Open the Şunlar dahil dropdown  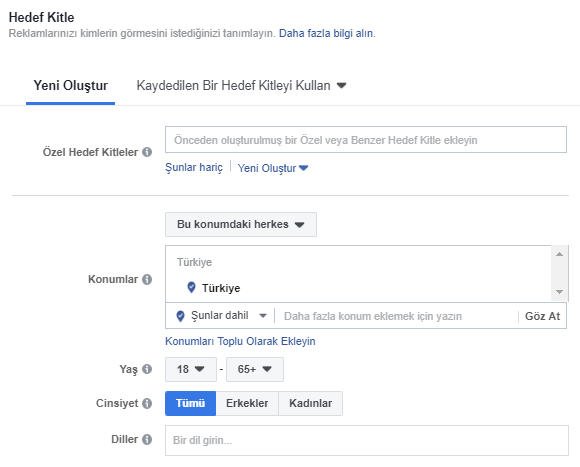[x=222, y=316]
